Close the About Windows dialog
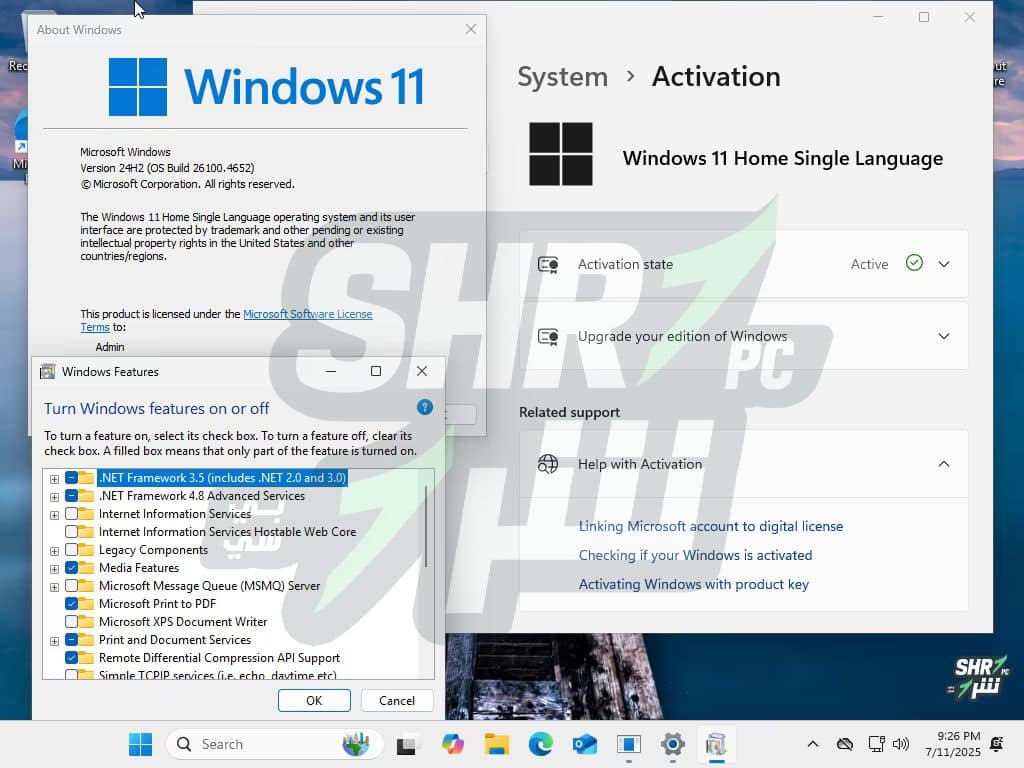This screenshot has width=1024, height=768. pos(471,29)
